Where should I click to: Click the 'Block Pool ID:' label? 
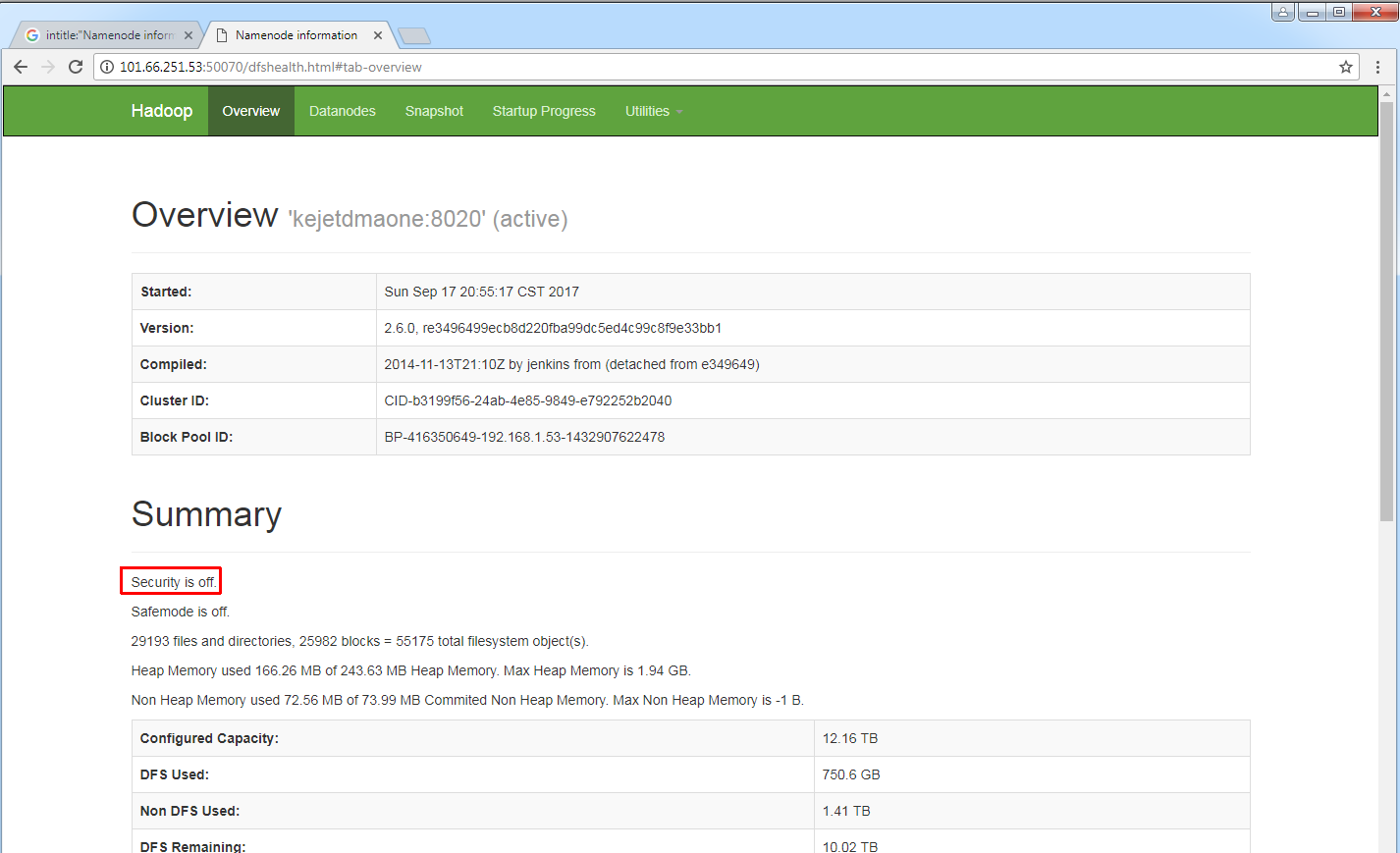click(187, 437)
